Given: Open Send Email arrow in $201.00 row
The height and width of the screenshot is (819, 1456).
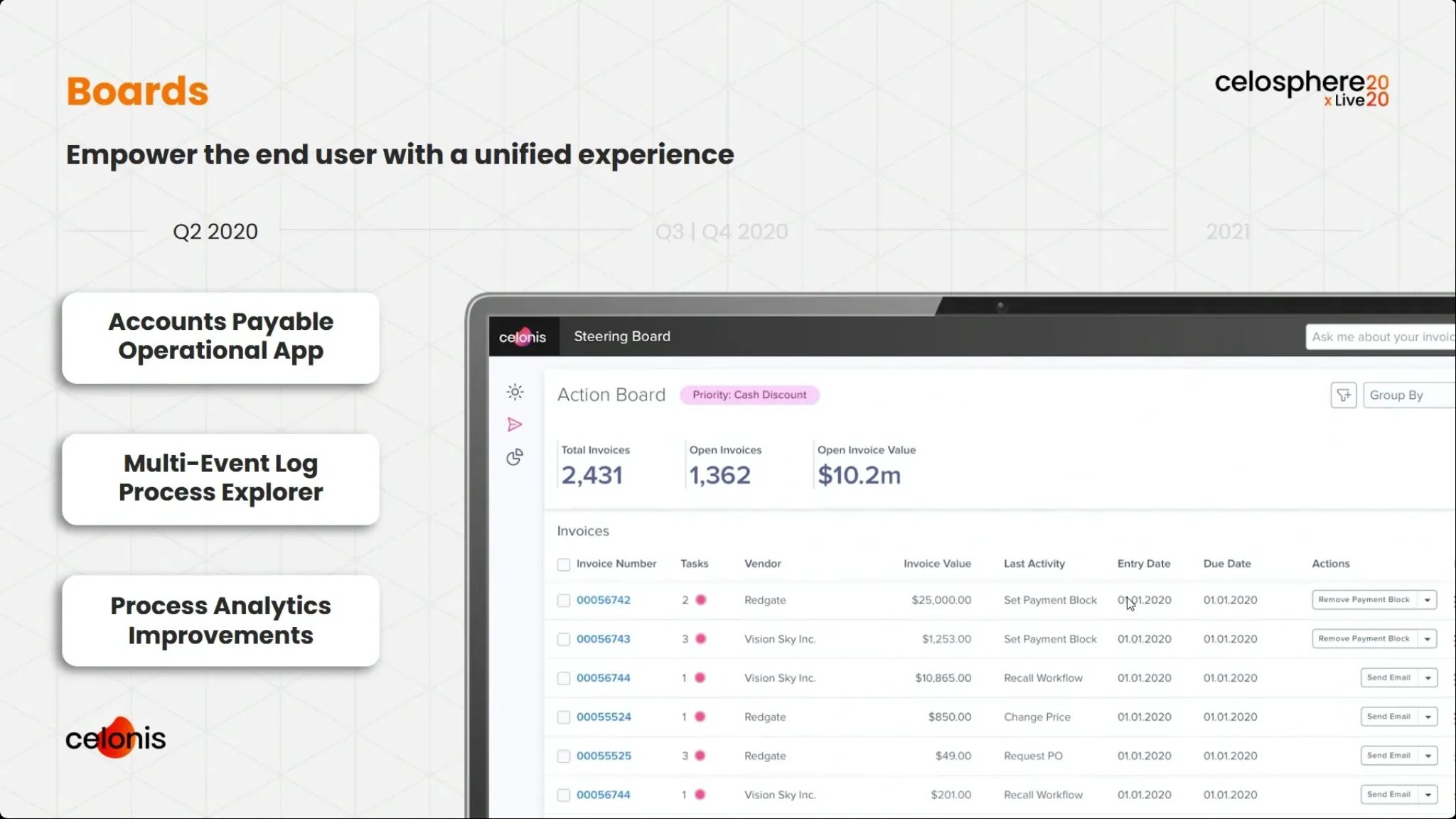Looking at the screenshot, I should pyautogui.click(x=1428, y=795).
